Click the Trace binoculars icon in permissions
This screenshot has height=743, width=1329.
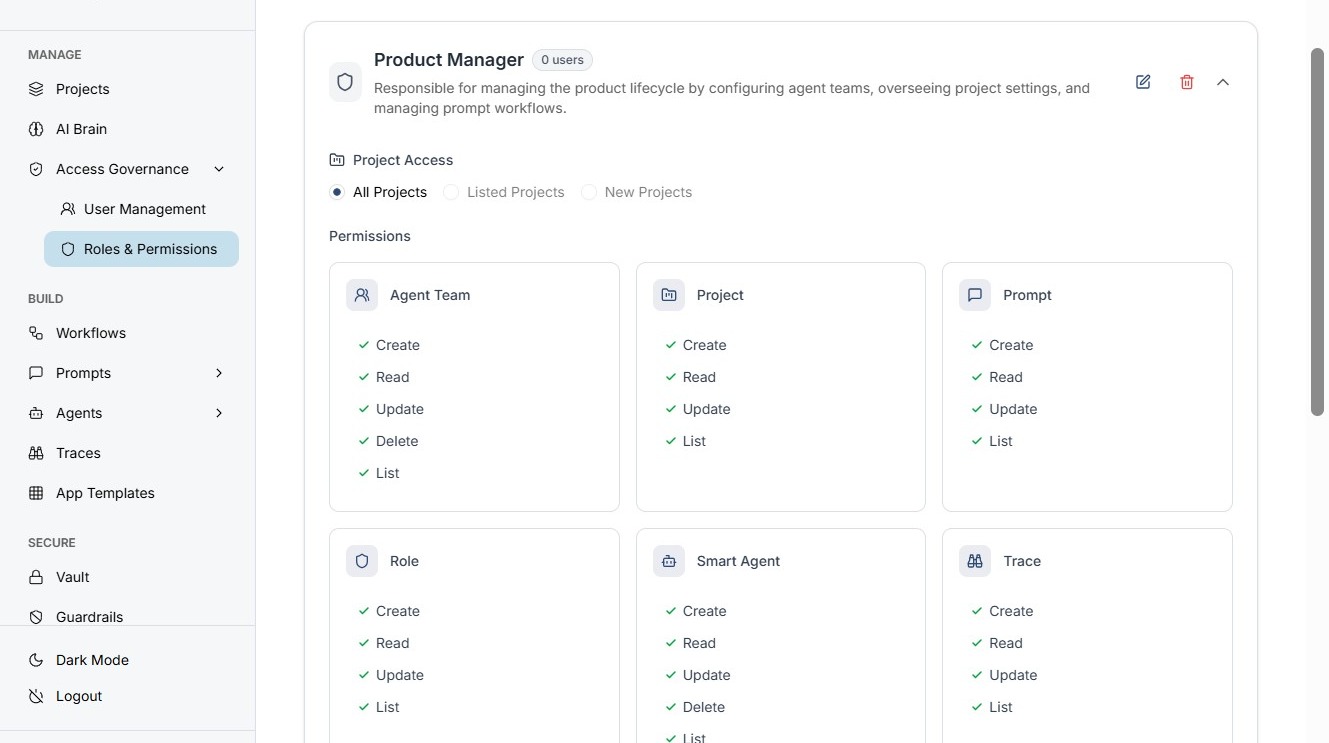click(975, 561)
